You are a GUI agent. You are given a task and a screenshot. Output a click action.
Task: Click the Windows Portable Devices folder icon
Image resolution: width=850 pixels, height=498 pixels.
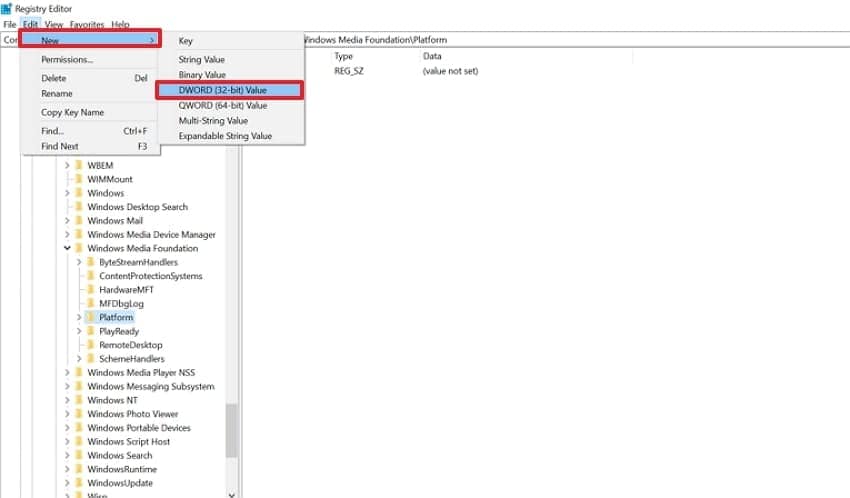(79, 428)
